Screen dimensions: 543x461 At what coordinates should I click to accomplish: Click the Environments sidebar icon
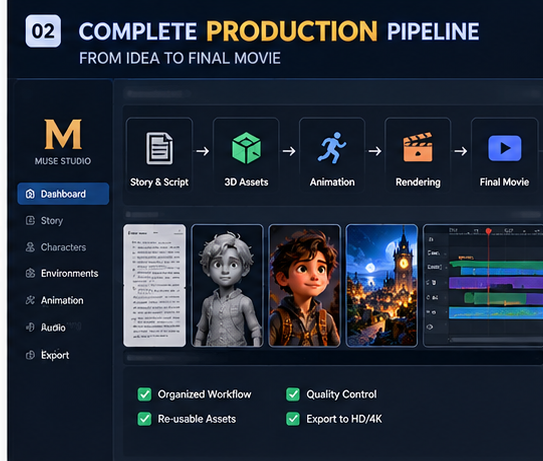[30, 273]
